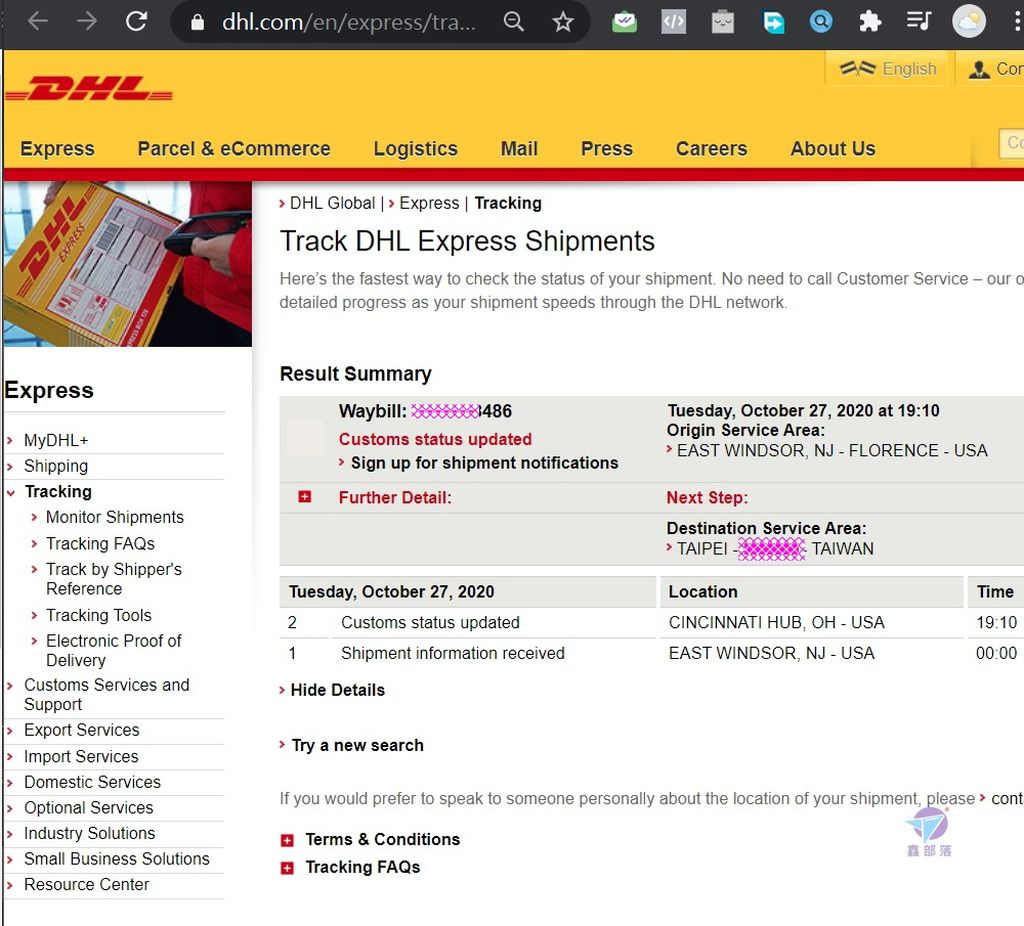This screenshot has width=1024, height=926.
Task: Open the Mail menu
Action: pos(519,148)
